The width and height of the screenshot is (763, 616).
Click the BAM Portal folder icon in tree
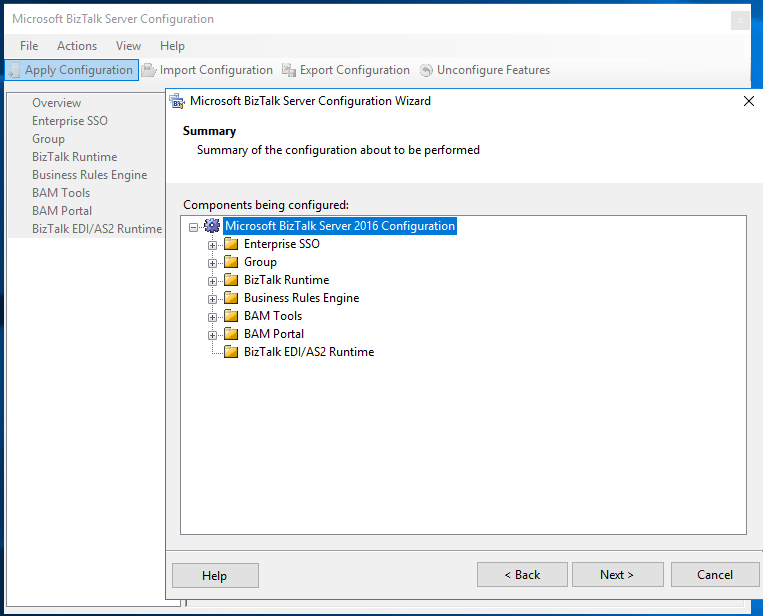pos(231,334)
